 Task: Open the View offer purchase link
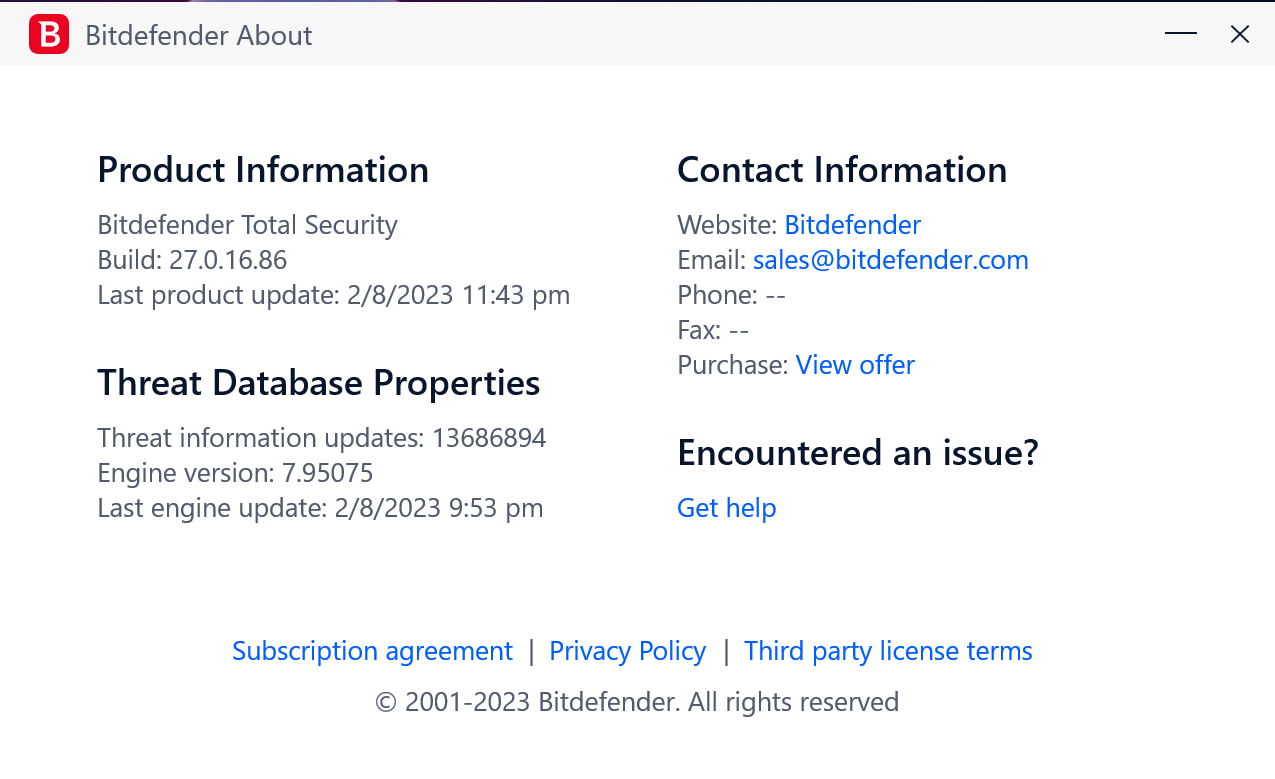855,365
